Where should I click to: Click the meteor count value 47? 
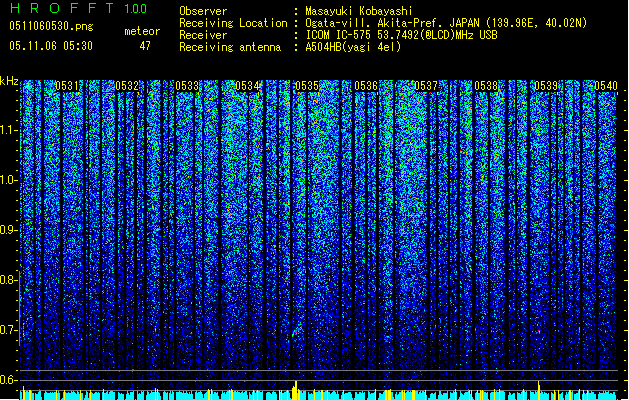[x=145, y=46]
